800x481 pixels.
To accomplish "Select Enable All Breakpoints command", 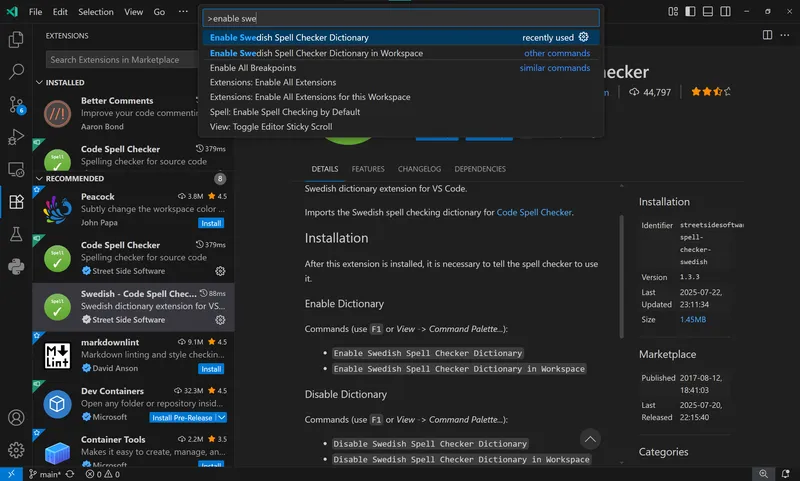I will [x=401, y=68].
